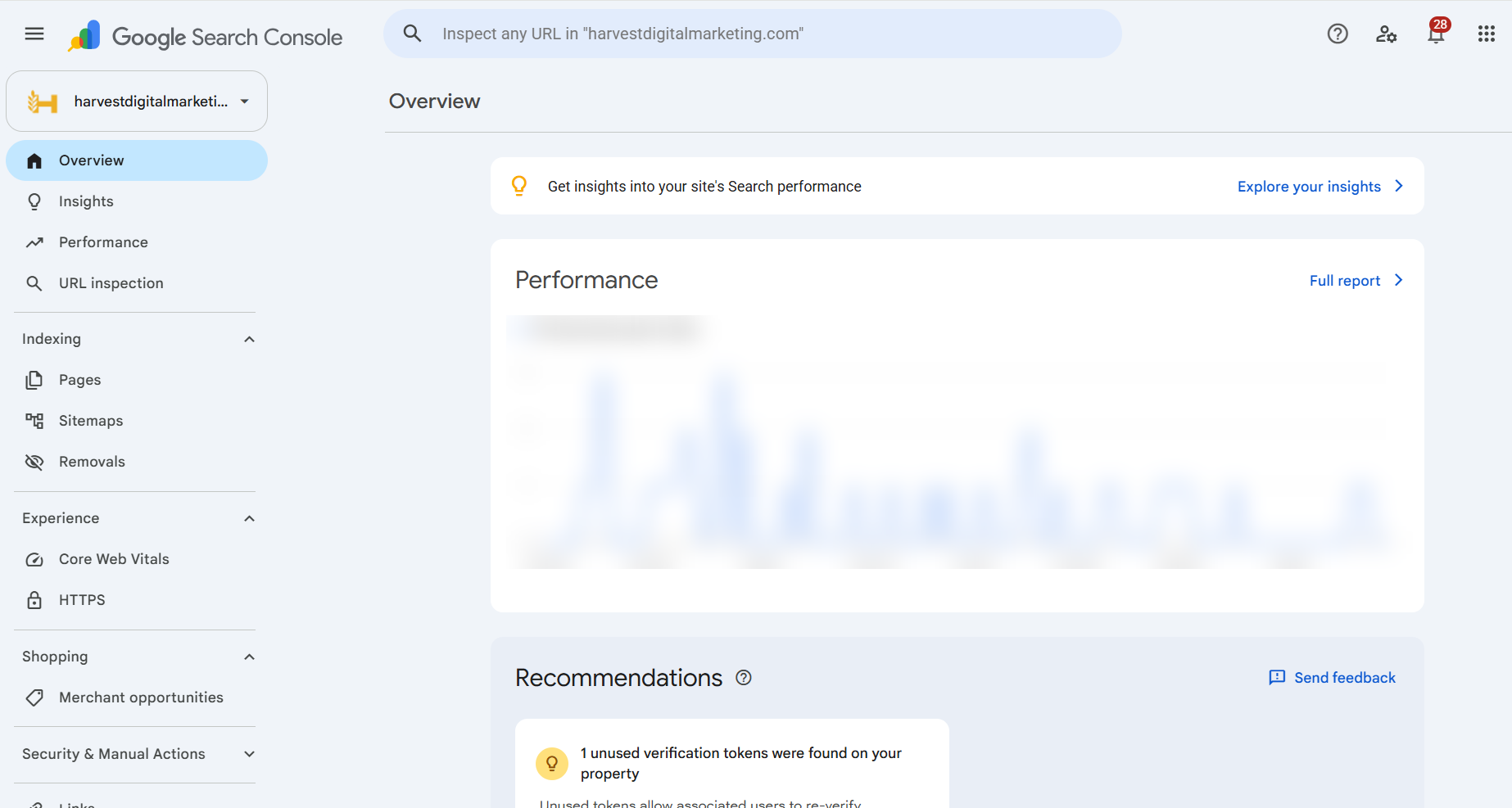Click the Pages documents icon
This screenshot has width=1512, height=808.
(34, 380)
